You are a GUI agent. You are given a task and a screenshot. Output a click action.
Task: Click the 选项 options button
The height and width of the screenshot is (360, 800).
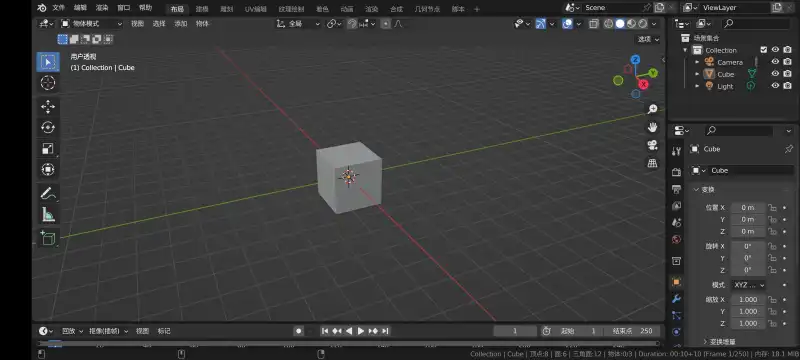(648, 39)
